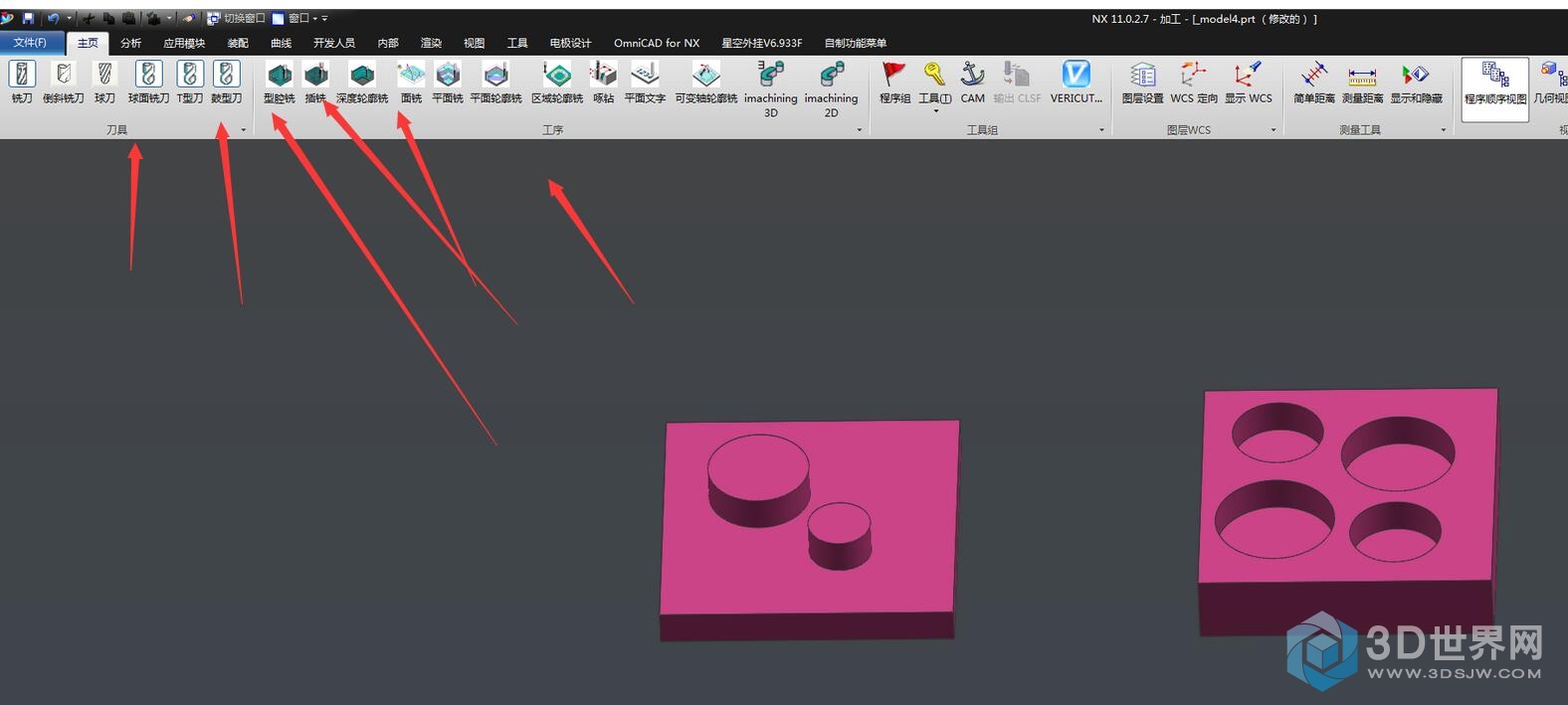
Task: Switch to the 开发人员 developer tab
Action: tap(334, 43)
